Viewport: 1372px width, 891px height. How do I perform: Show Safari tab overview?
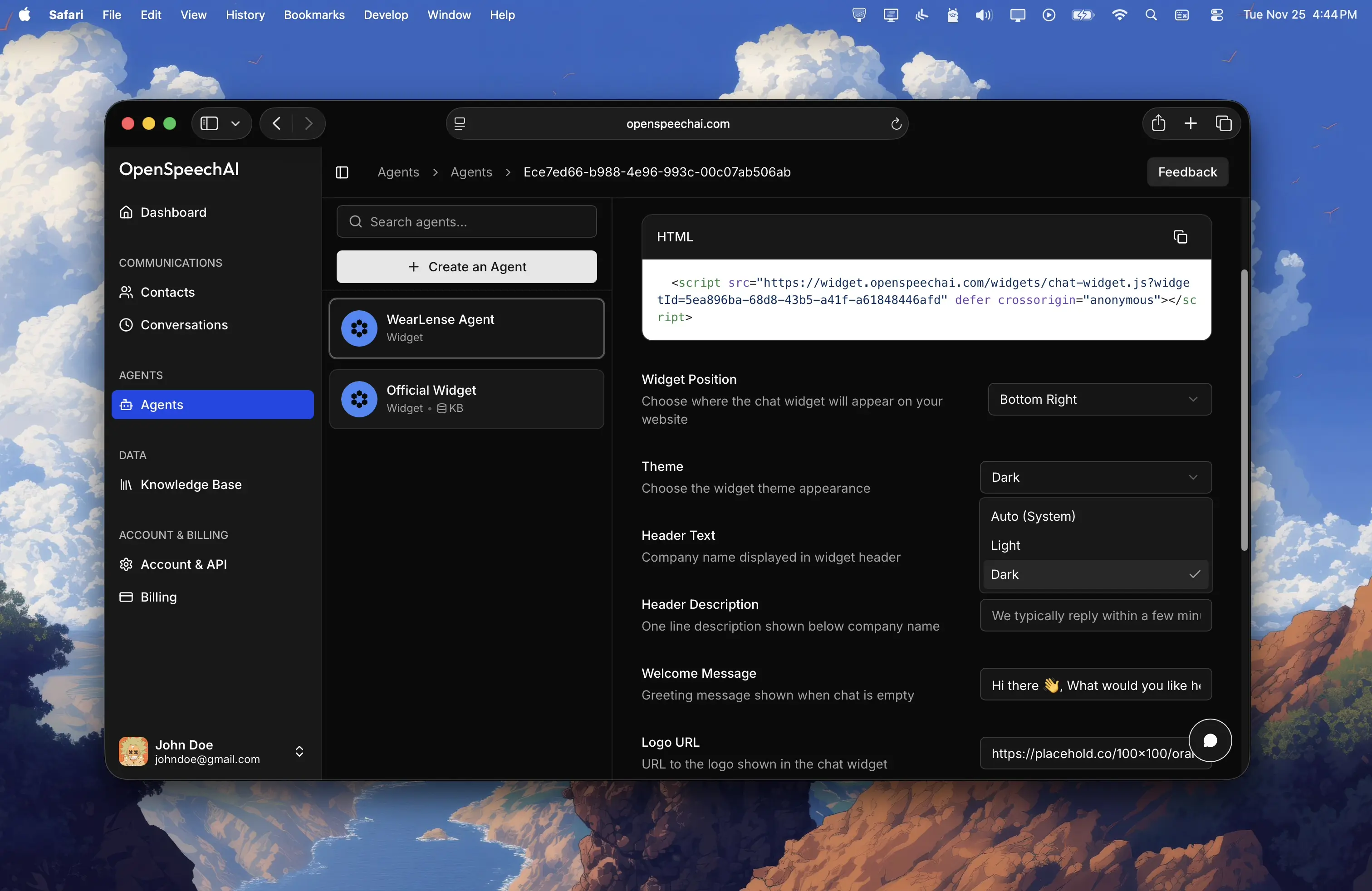coord(1223,123)
